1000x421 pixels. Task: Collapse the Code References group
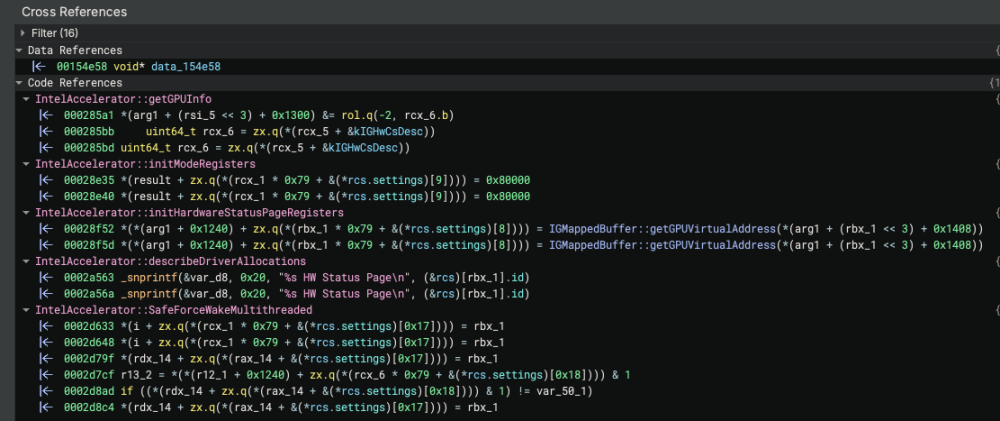[20, 83]
